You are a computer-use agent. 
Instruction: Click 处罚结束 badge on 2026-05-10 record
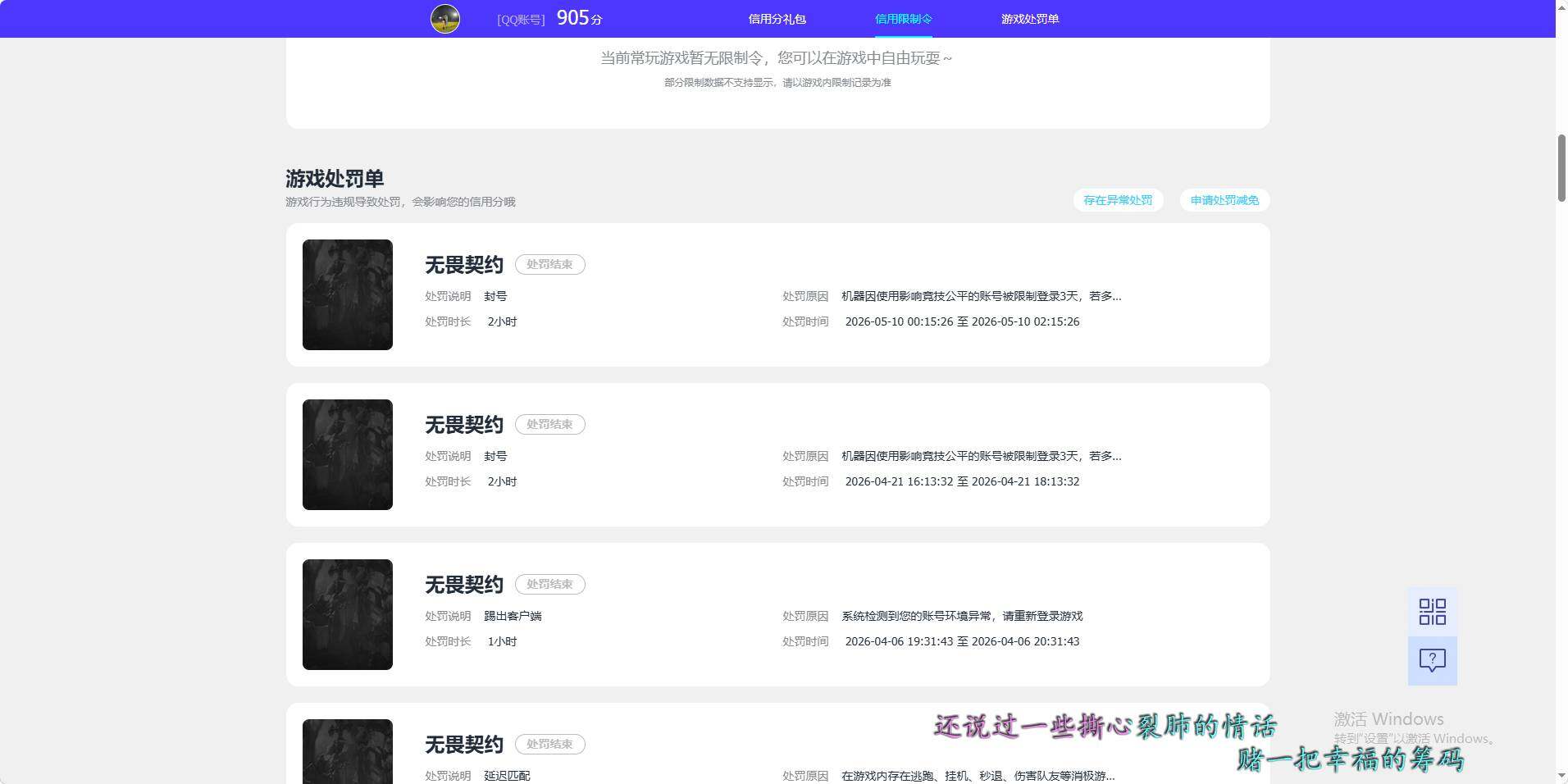tap(549, 264)
